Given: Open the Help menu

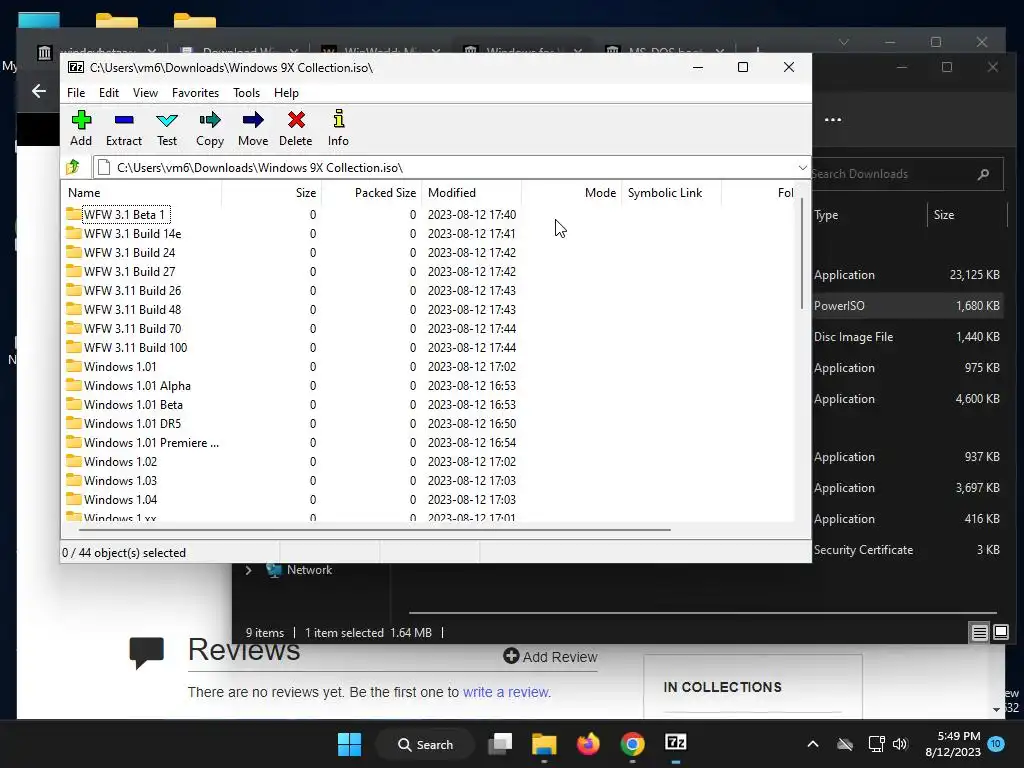Looking at the screenshot, I should 286,93.
